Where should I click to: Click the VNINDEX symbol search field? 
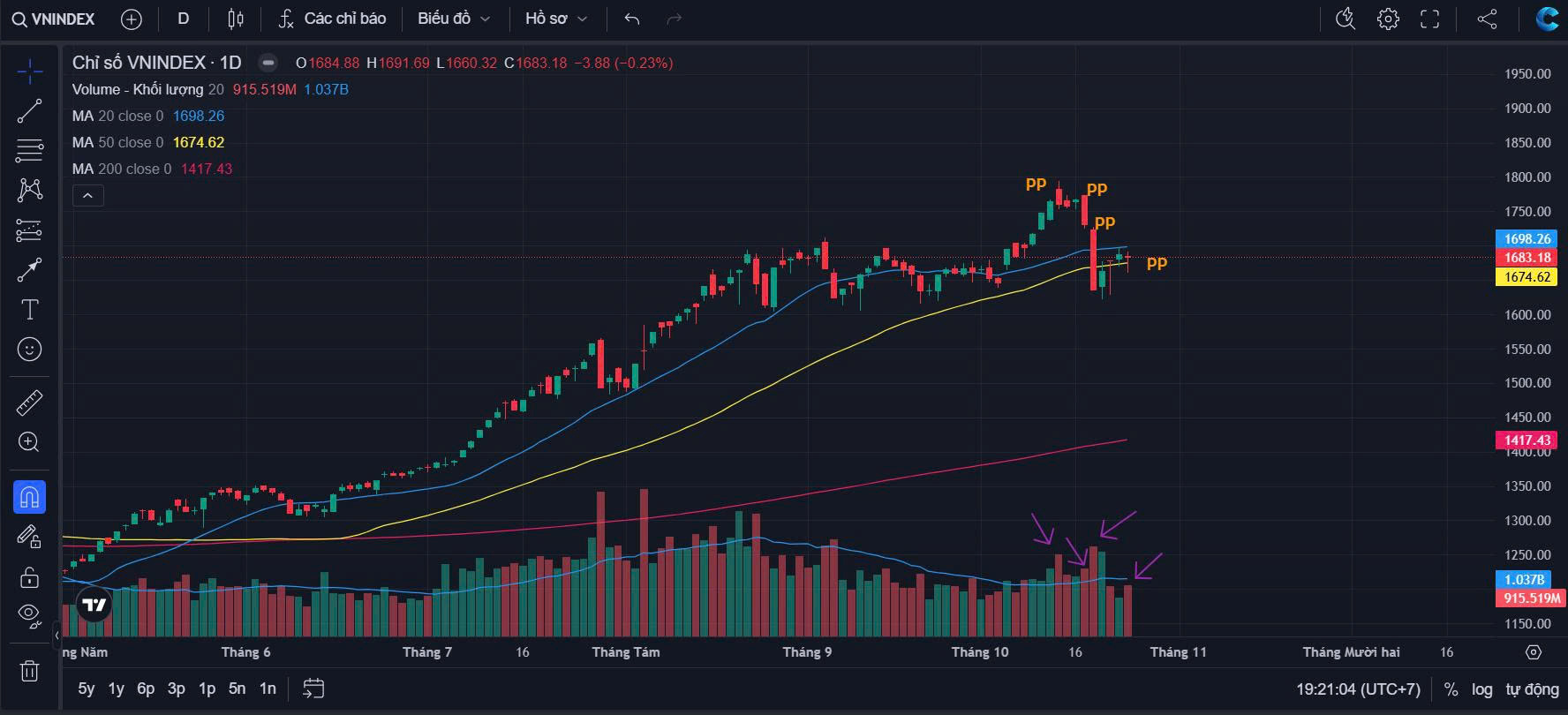pos(55,19)
